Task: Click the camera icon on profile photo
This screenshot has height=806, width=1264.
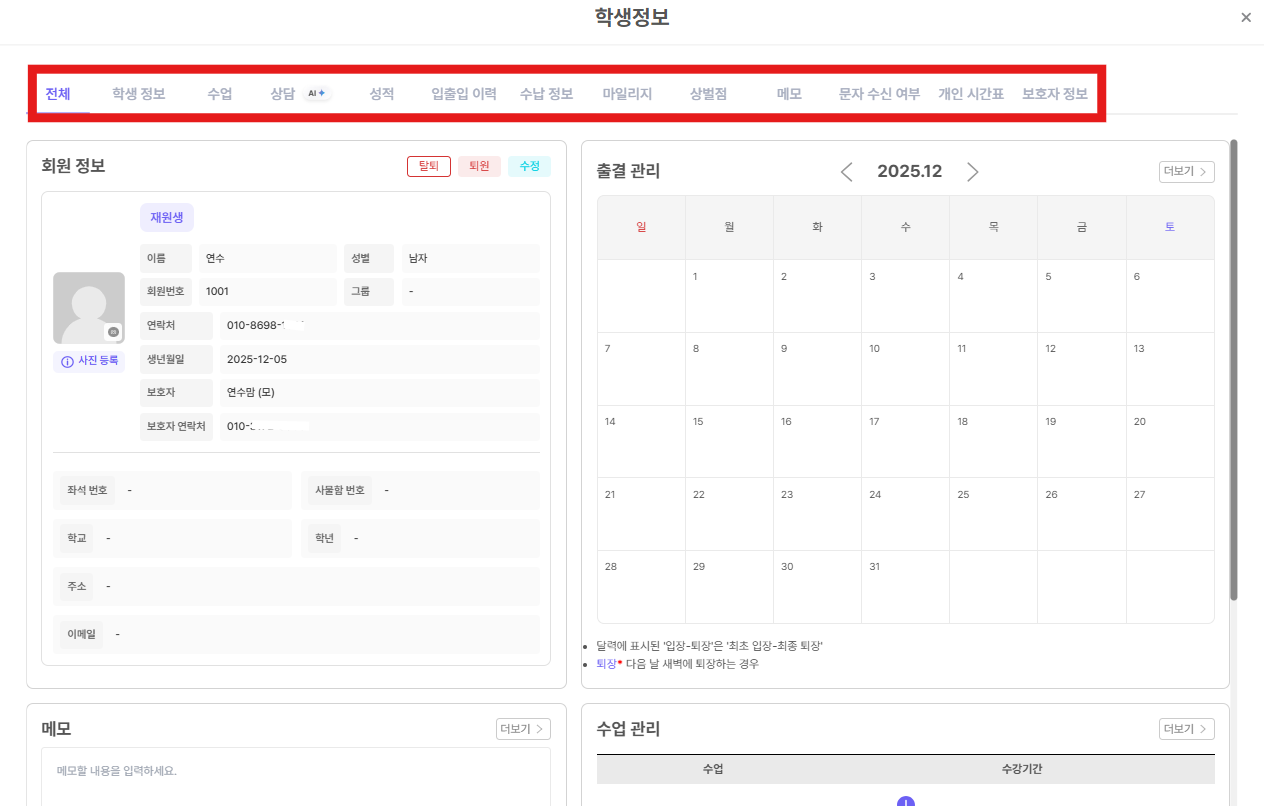Action: pyautogui.click(x=113, y=331)
